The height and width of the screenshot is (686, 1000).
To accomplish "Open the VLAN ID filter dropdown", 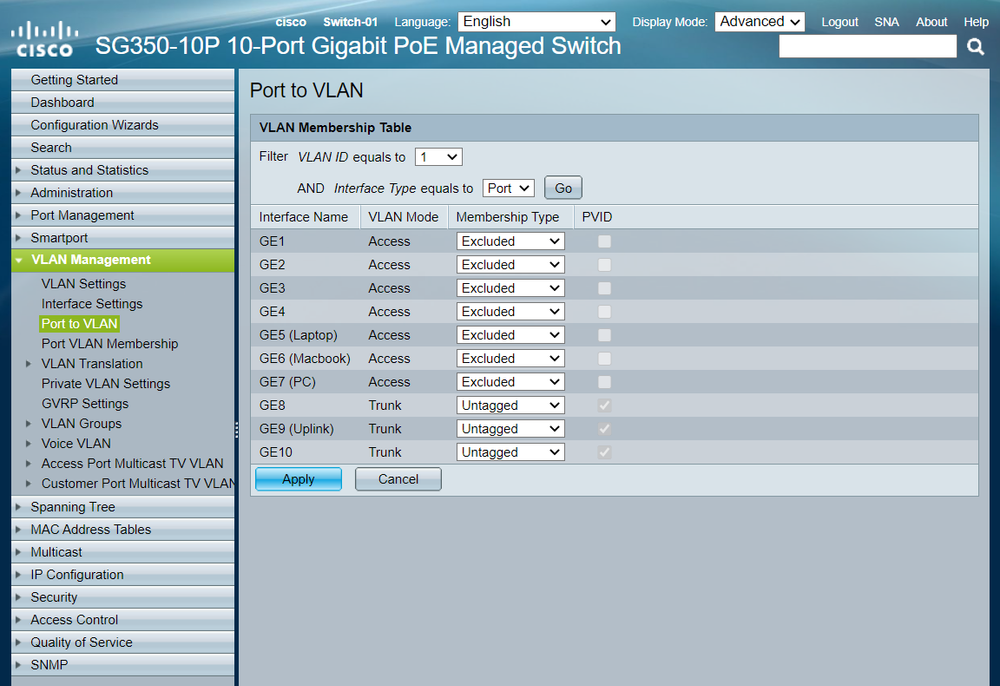I will point(438,157).
